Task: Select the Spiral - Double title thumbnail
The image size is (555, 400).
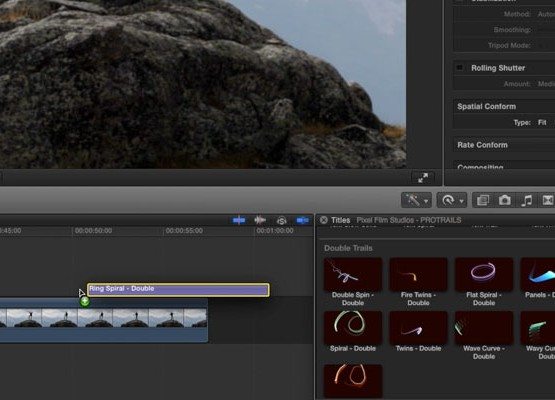Action: click(x=353, y=327)
